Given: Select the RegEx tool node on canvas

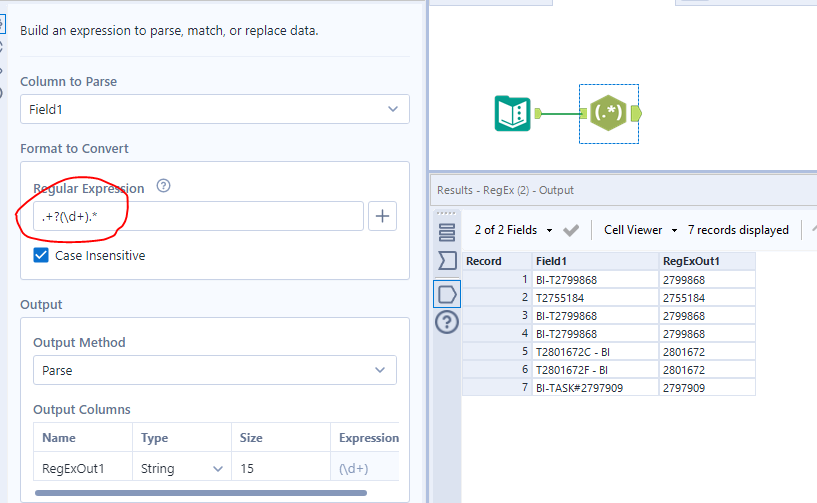Looking at the screenshot, I should [608, 113].
